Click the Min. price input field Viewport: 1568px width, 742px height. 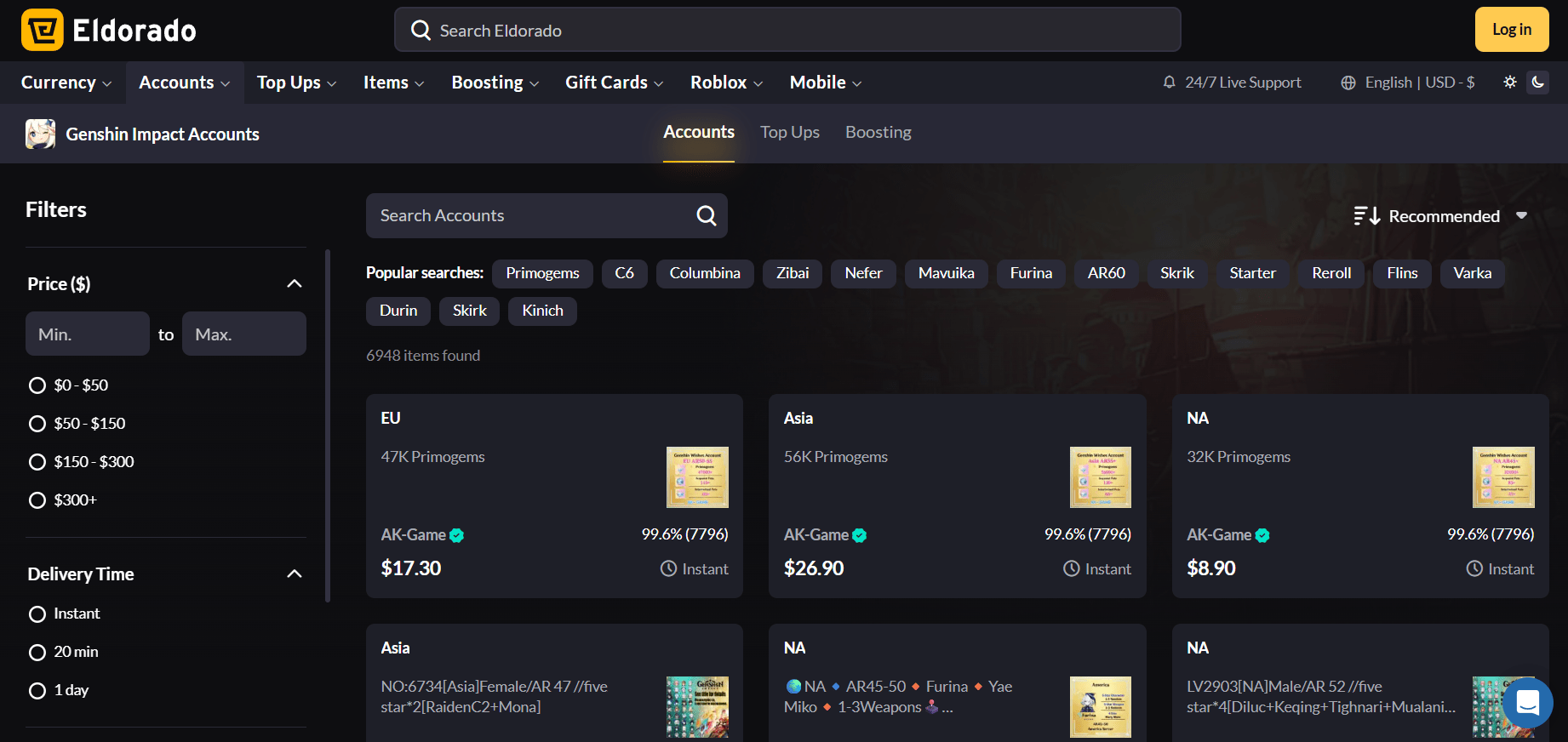[x=88, y=334]
